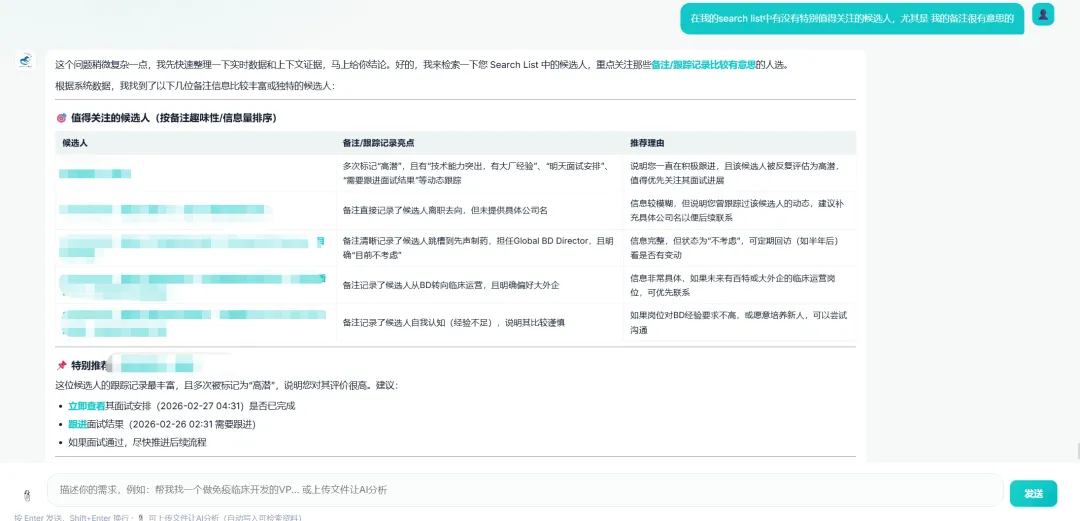Open the user avatar icon

1043,14
